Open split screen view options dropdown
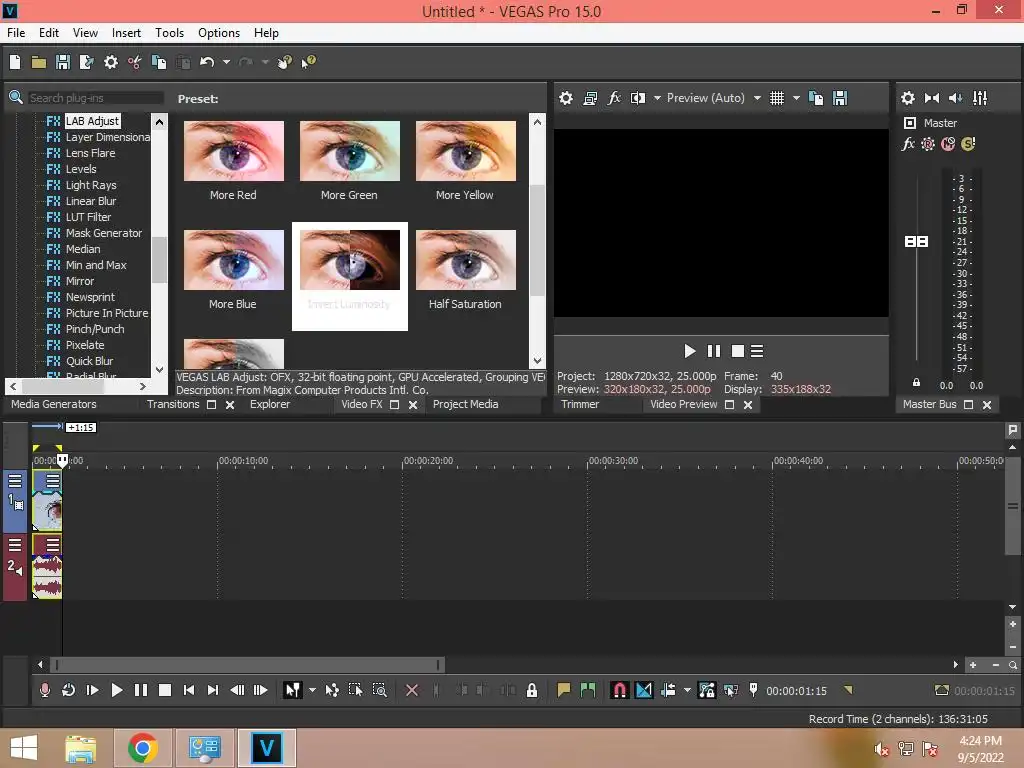Screen dimensions: 1024x768 [x=657, y=98]
